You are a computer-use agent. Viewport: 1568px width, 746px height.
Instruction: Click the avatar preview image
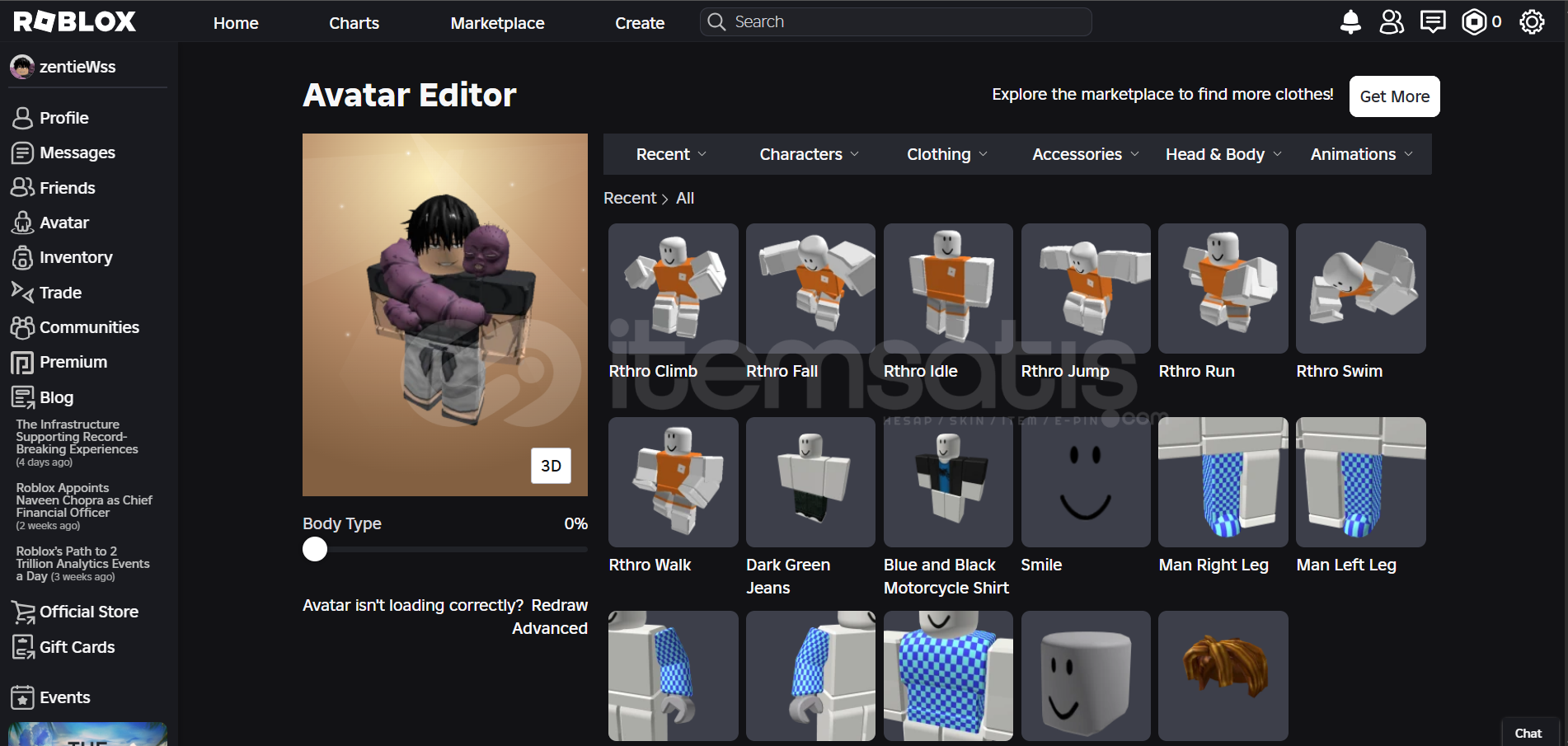click(x=445, y=315)
